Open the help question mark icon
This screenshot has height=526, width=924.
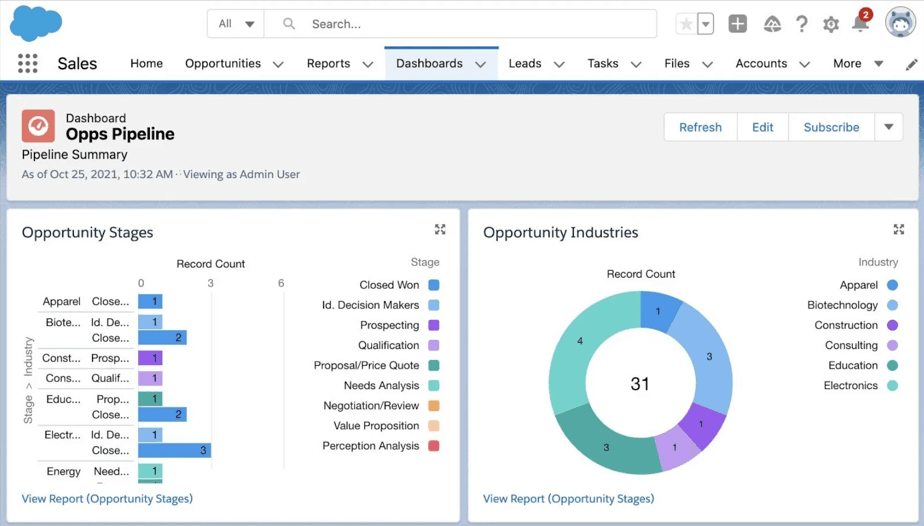(801, 24)
